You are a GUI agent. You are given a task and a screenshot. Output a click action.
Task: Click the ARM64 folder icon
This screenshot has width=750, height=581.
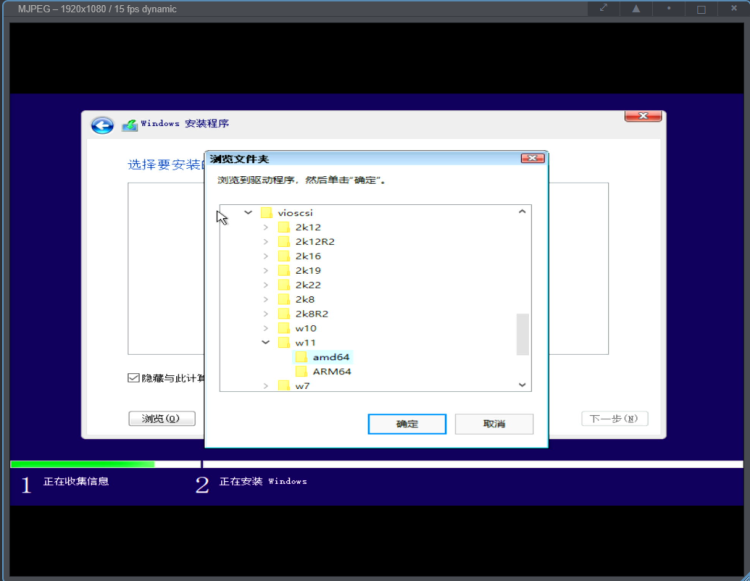coord(301,371)
